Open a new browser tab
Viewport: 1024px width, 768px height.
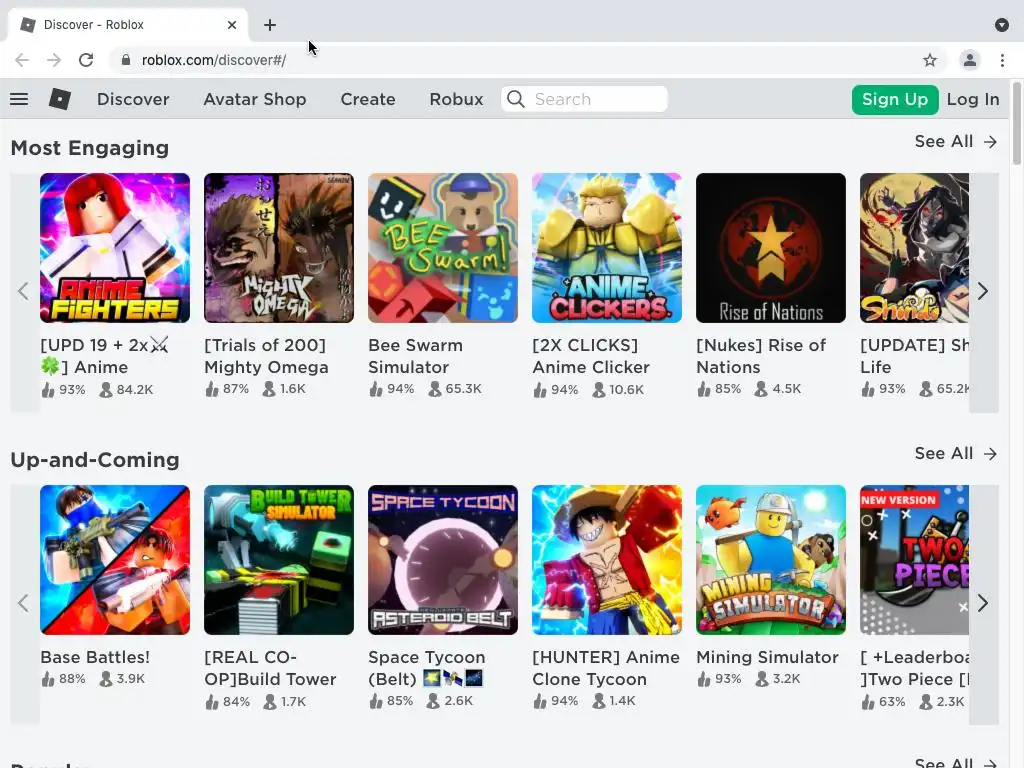pos(270,25)
